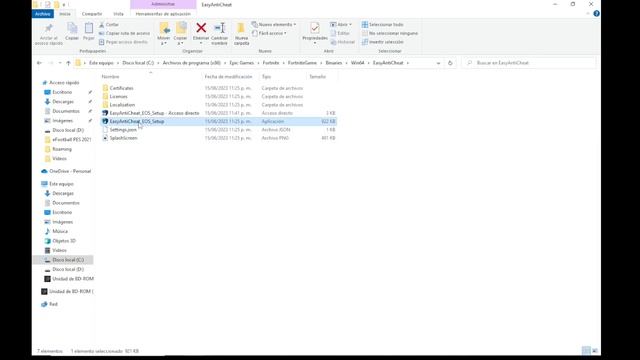Switch to large icons view in status bar
The width and height of the screenshot is (640, 360).
[595, 351]
